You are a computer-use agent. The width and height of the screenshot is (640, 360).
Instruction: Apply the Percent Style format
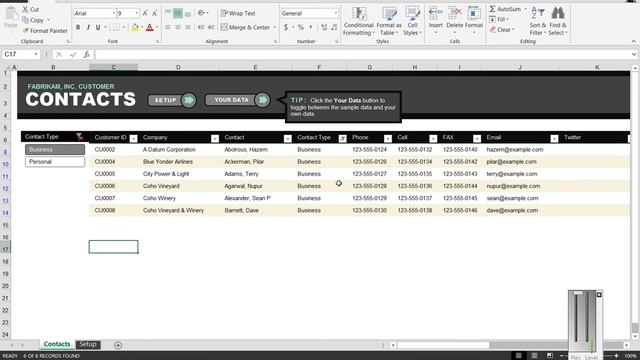tap(301, 27)
